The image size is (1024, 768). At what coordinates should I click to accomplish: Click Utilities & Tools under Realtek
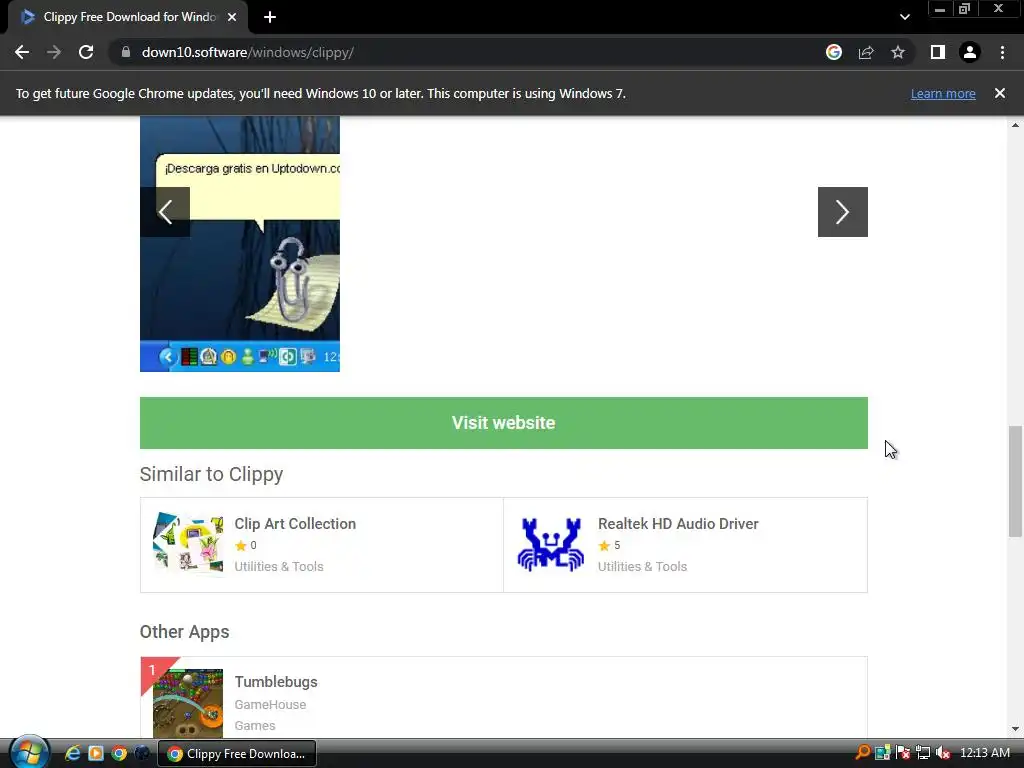tap(642, 566)
